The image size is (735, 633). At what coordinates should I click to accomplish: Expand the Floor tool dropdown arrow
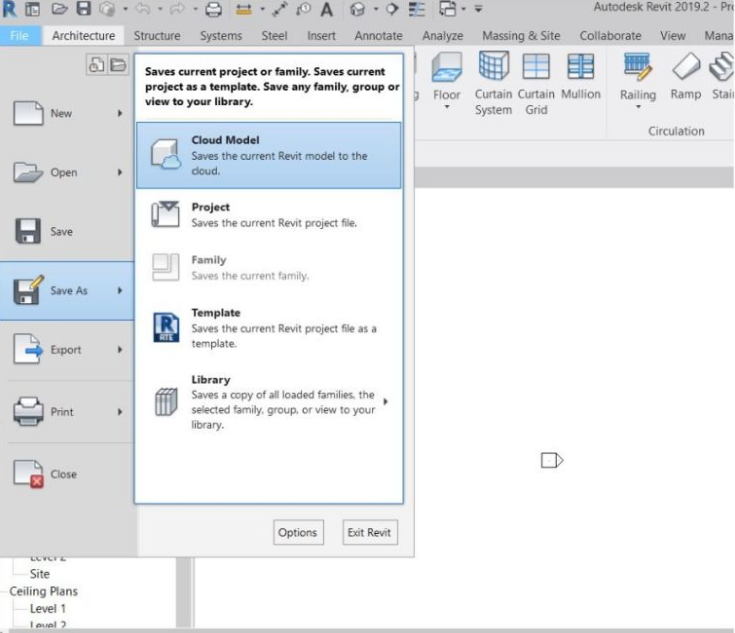click(x=447, y=107)
